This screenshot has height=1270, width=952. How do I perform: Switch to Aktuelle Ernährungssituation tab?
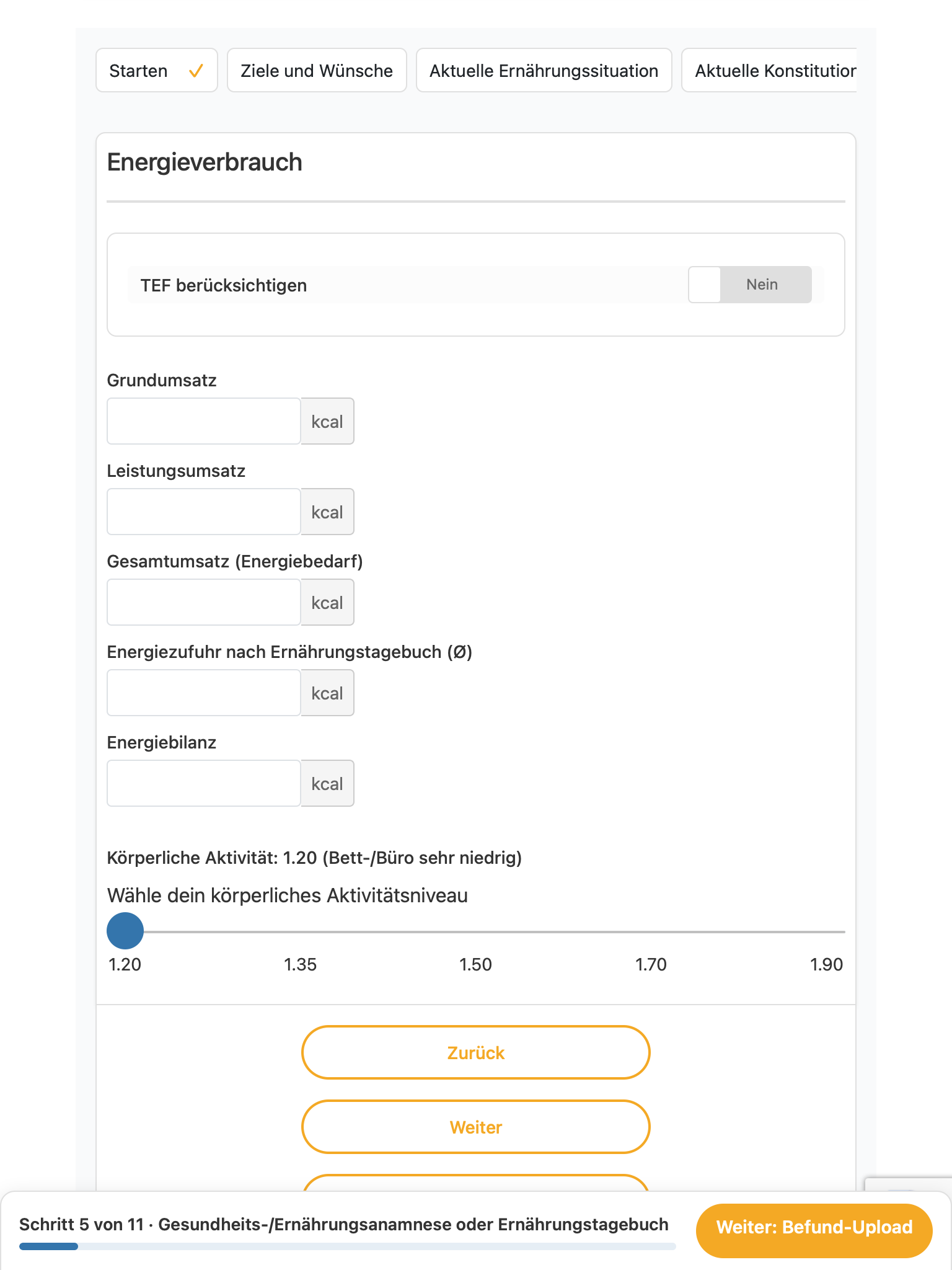coord(544,71)
